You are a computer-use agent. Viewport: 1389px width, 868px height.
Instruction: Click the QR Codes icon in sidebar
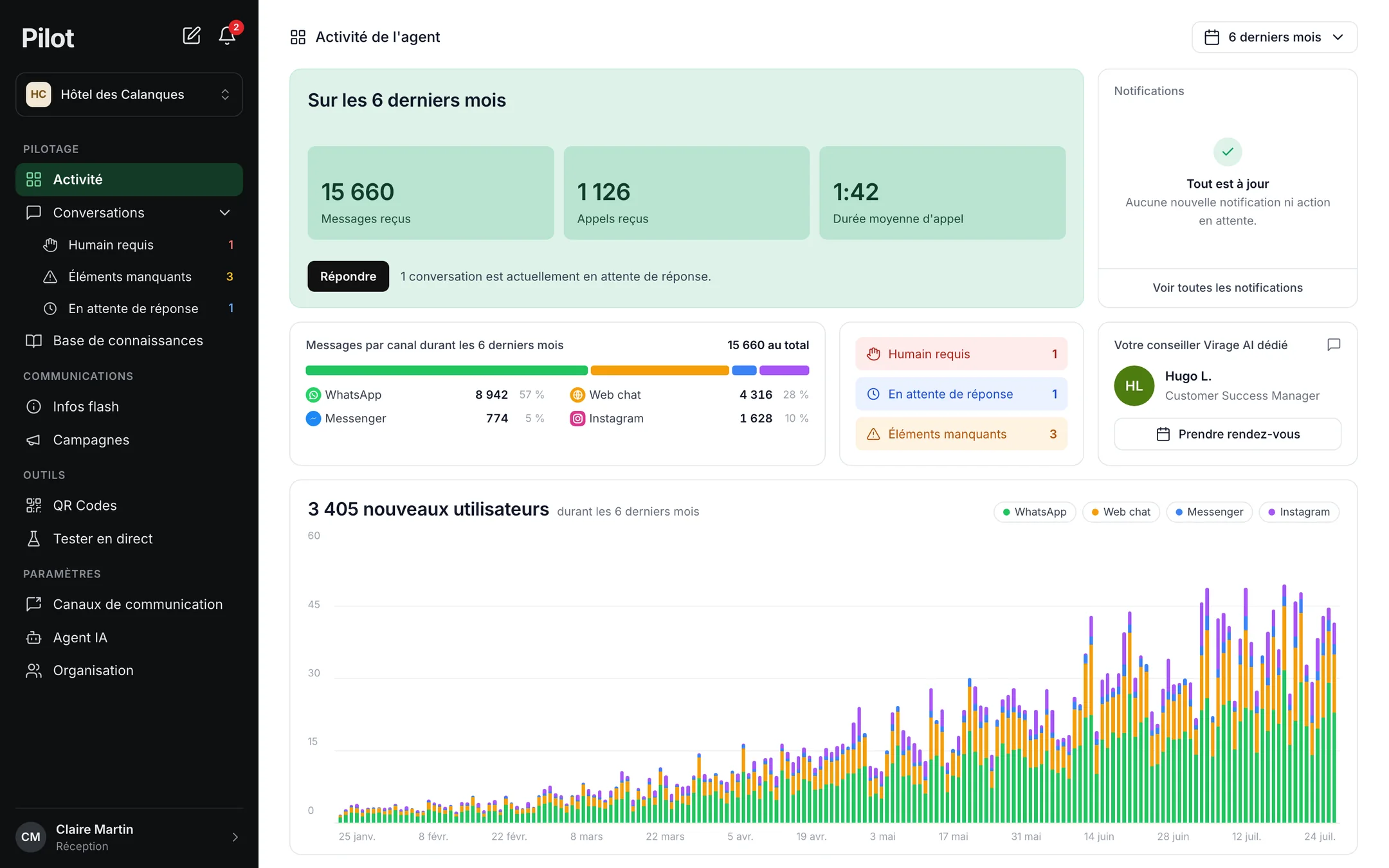click(33, 505)
